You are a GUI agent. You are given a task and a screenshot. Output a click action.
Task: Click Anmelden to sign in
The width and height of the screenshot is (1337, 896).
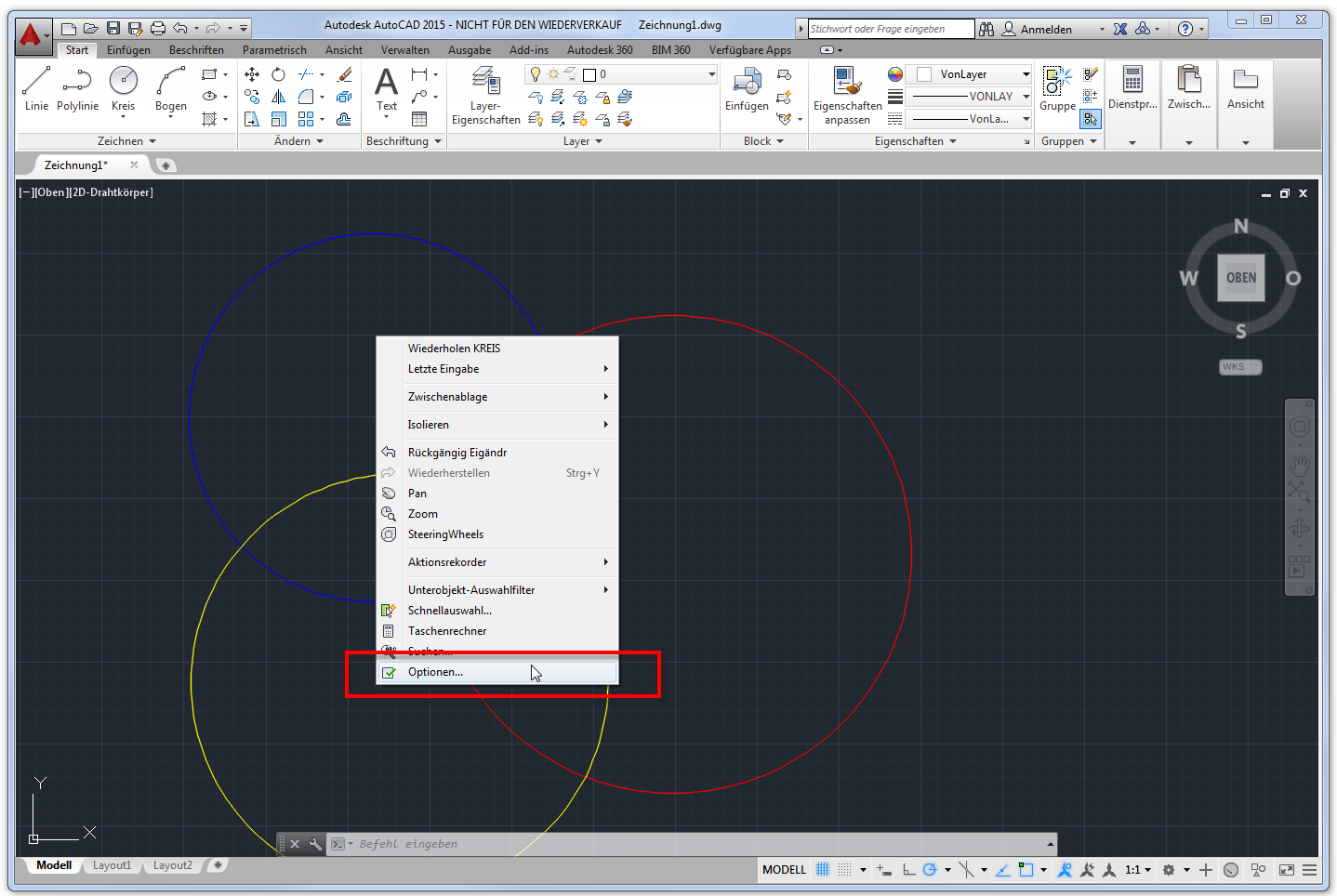click(1045, 30)
